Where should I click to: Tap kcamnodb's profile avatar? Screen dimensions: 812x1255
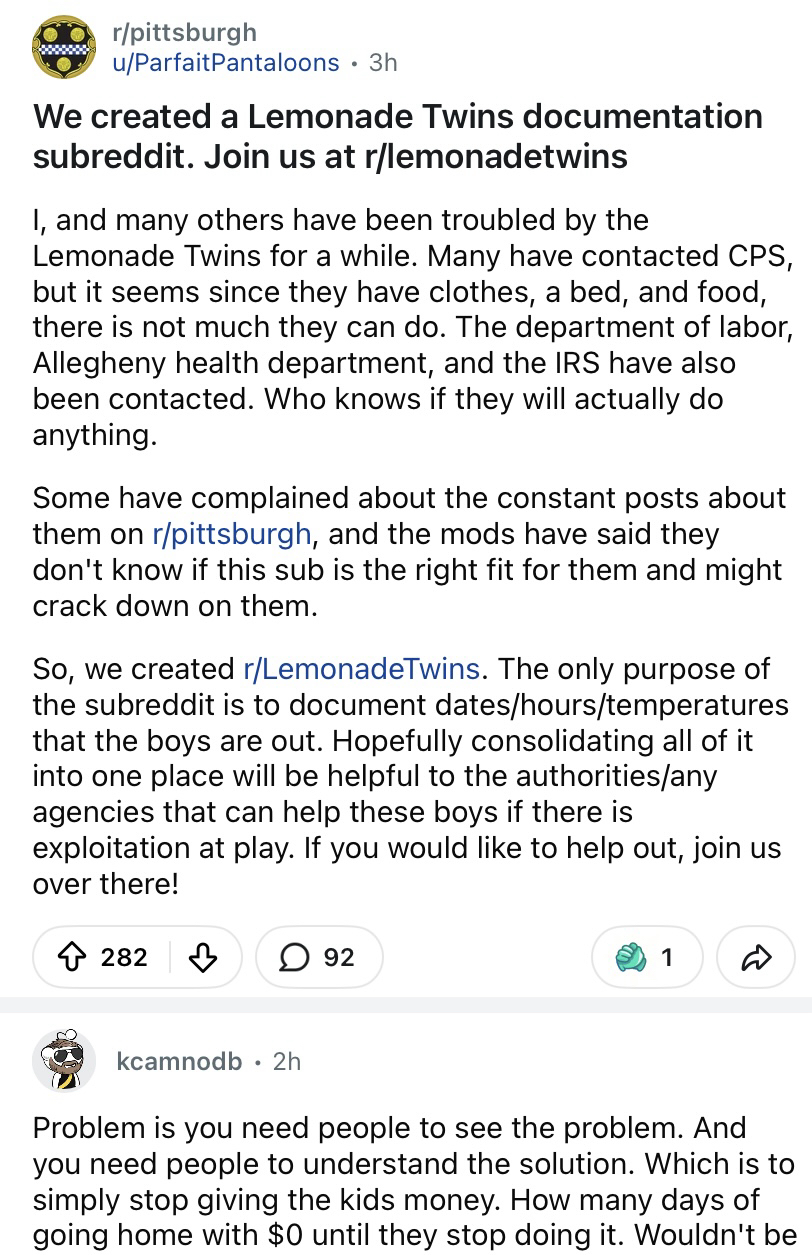pos(65,1060)
